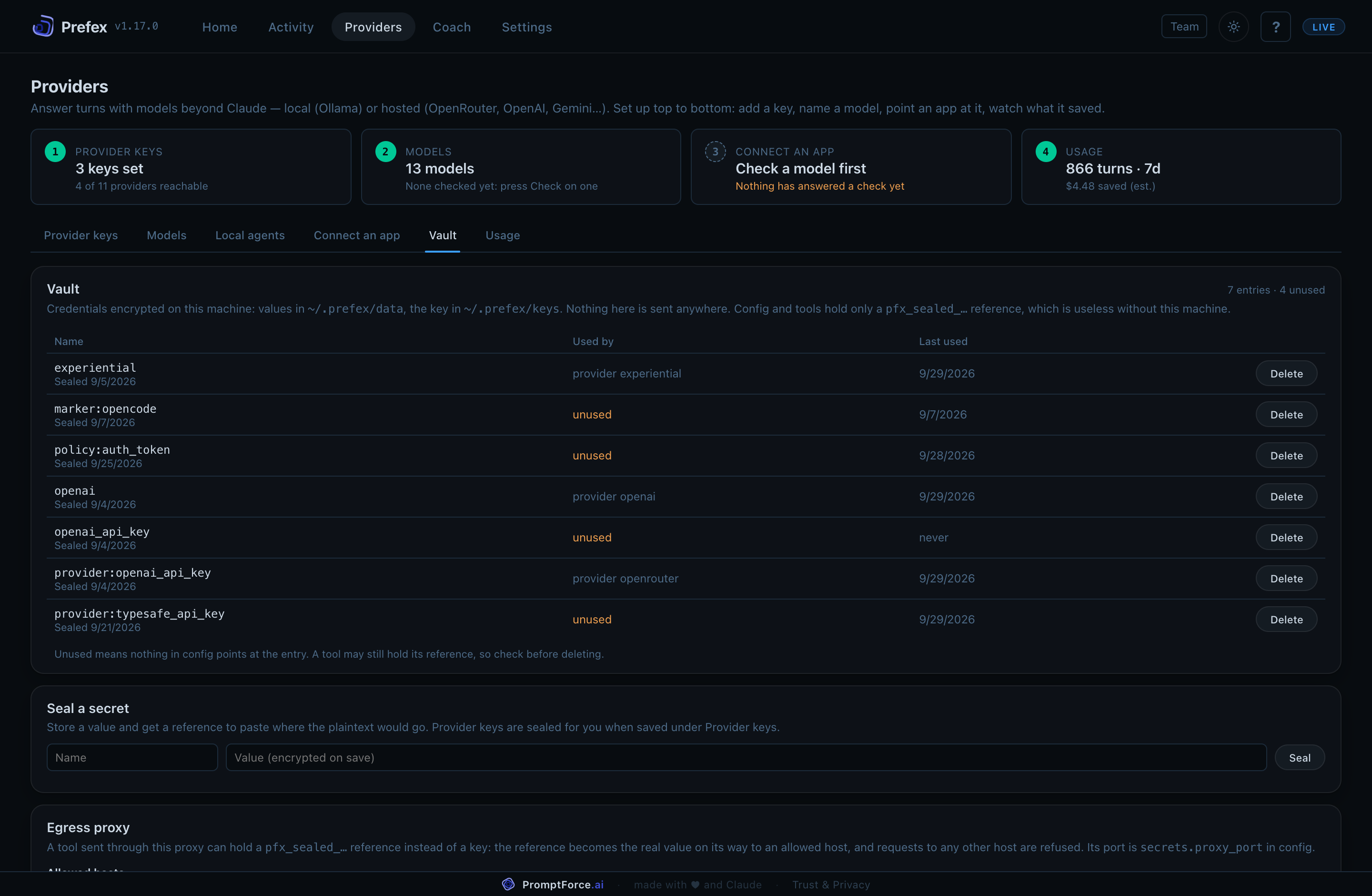
Task: Delete the marker:opencode entry
Action: point(1286,415)
